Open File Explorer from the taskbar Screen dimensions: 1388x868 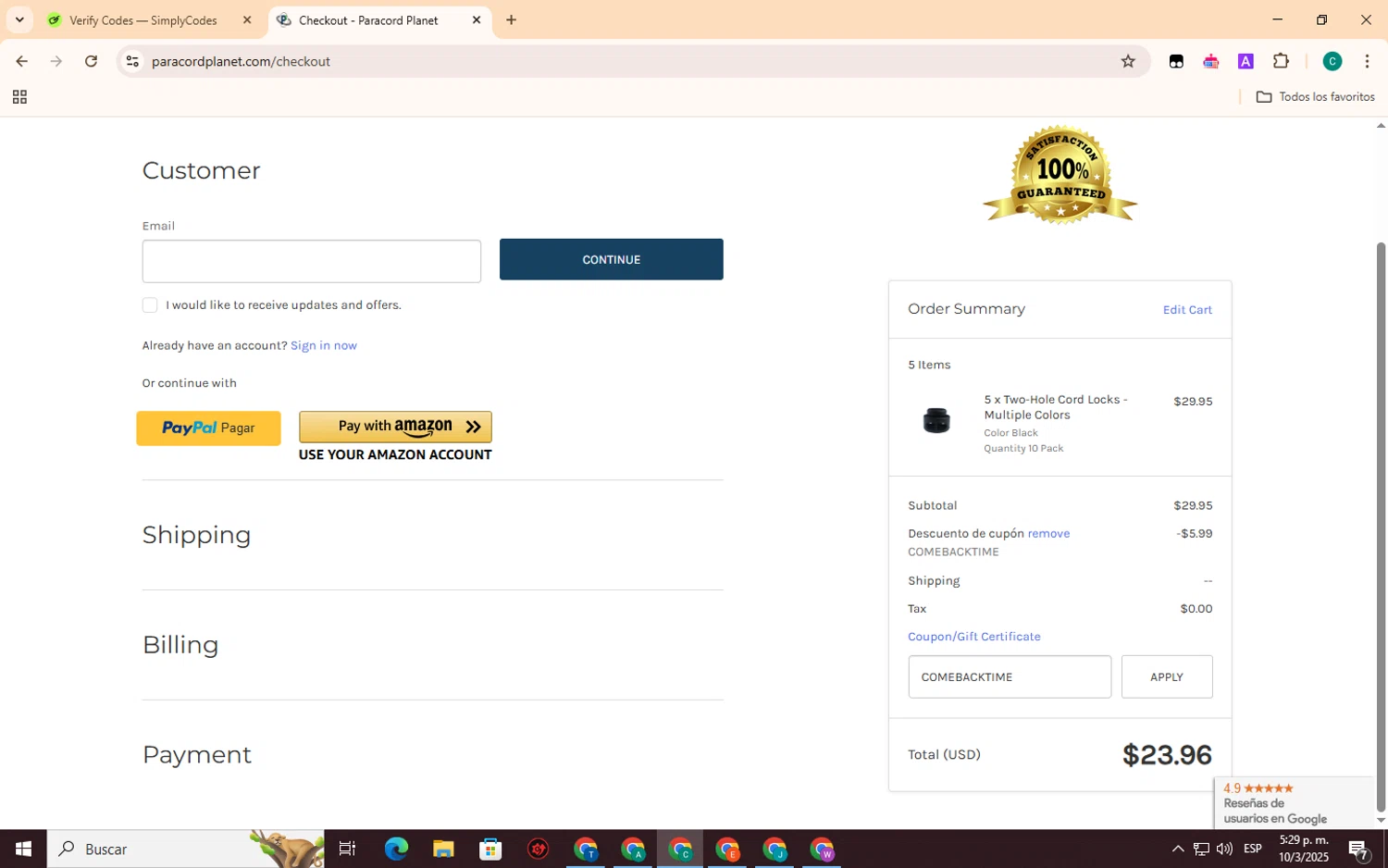click(443, 849)
